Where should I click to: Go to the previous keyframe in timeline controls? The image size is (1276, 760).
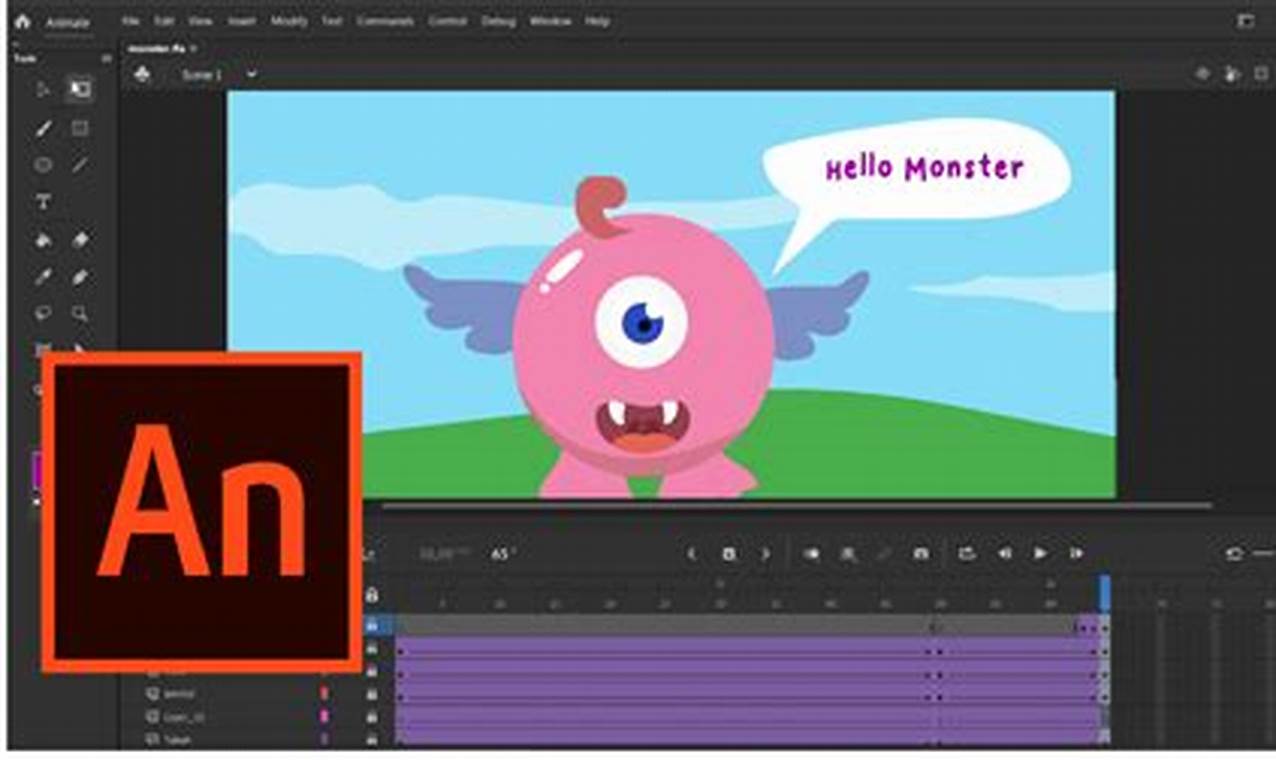[x=691, y=553]
